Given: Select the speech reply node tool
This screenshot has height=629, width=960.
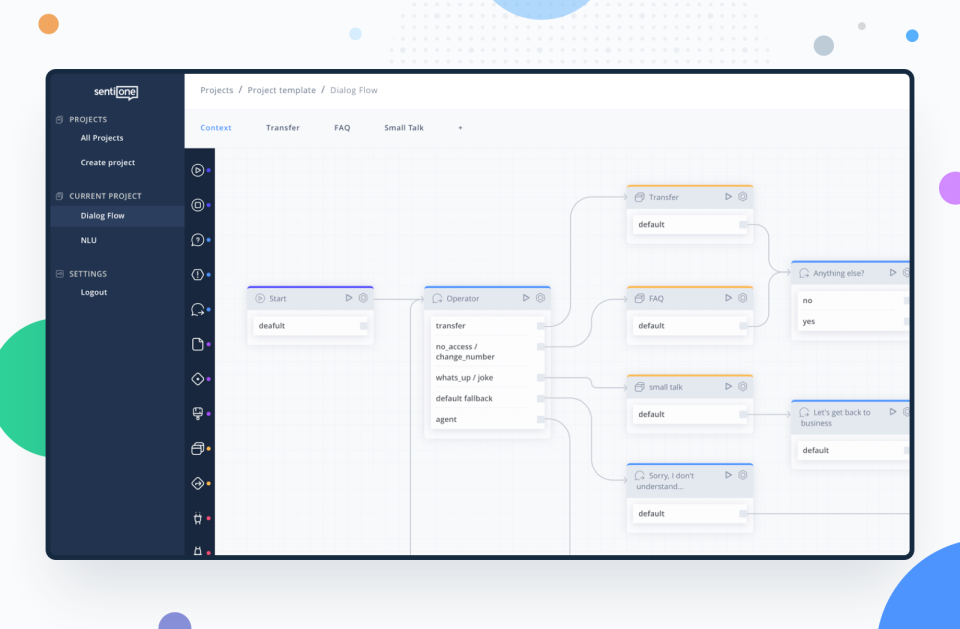Looking at the screenshot, I should [198, 309].
